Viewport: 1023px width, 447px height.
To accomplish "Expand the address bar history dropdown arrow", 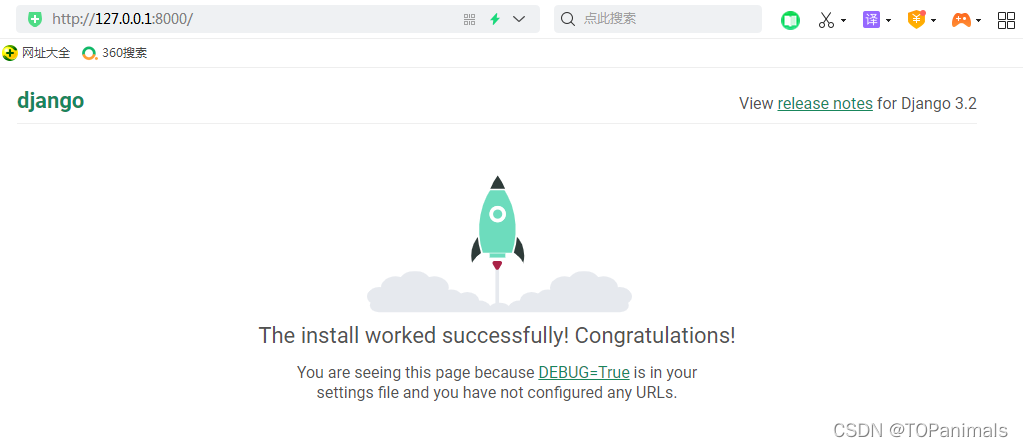I will tap(519, 20).
